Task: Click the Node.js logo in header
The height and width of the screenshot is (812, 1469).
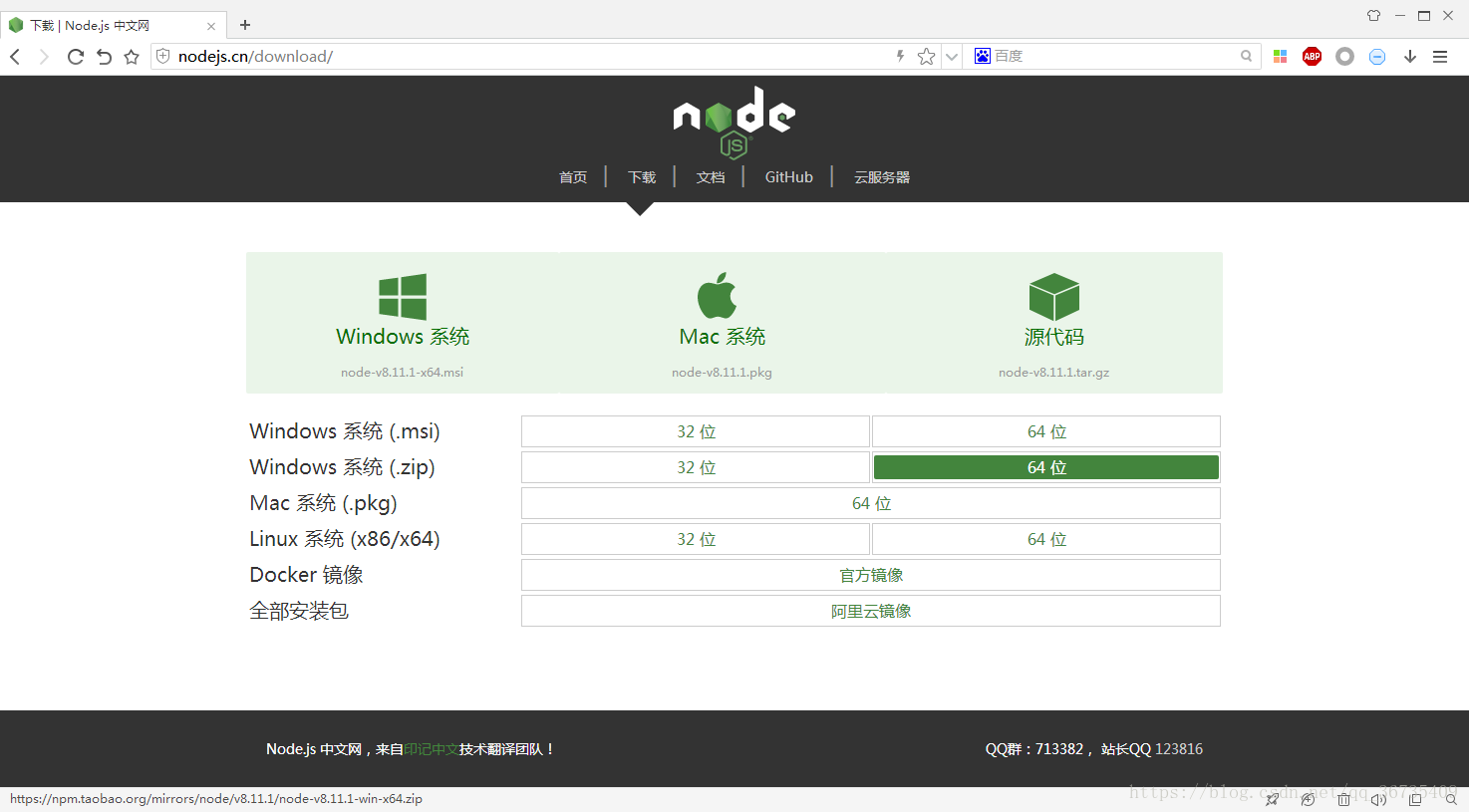Action: (x=734, y=122)
